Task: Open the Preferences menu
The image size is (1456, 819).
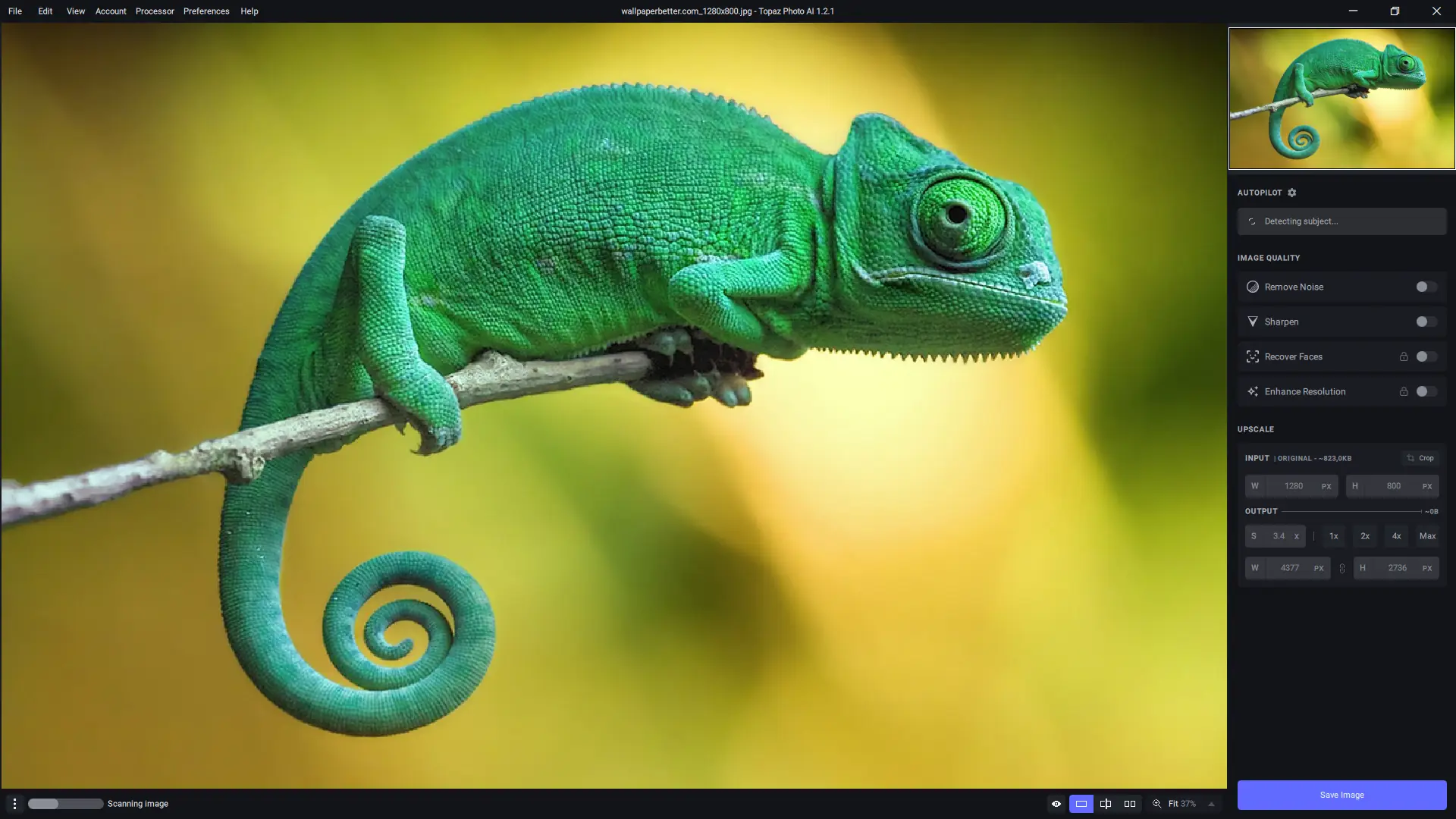Action: (x=206, y=11)
